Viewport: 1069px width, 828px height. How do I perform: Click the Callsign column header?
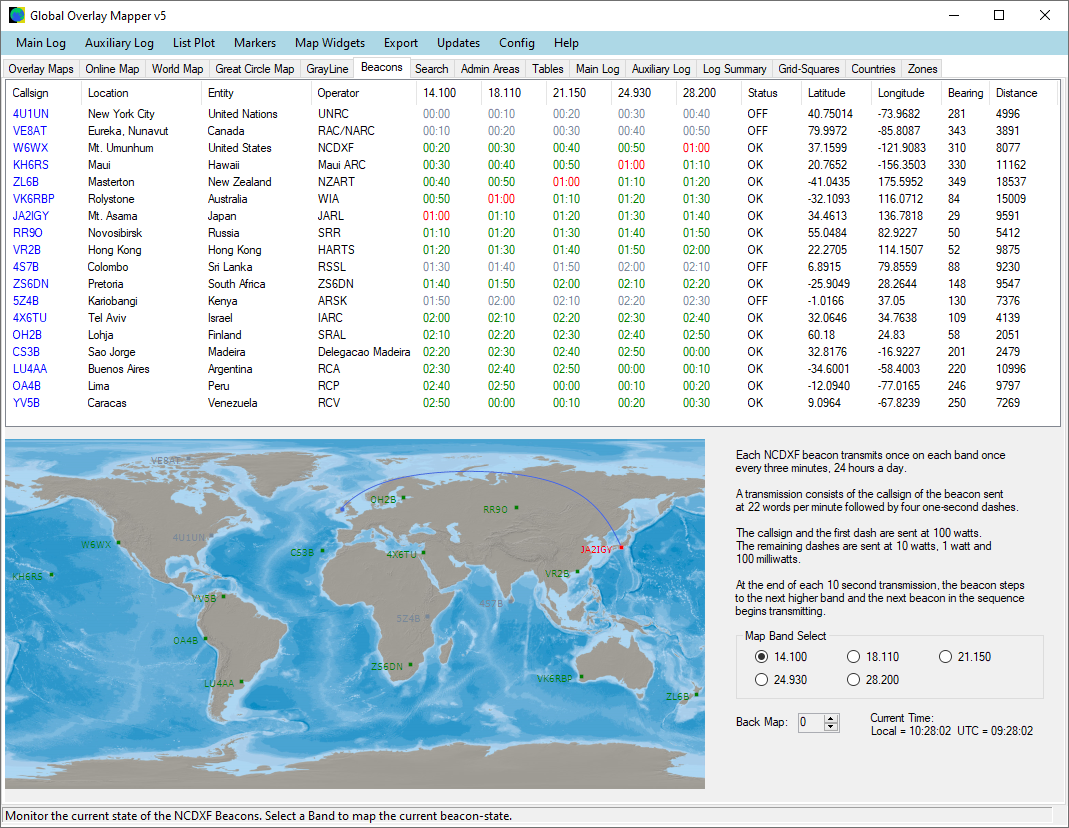[43, 93]
